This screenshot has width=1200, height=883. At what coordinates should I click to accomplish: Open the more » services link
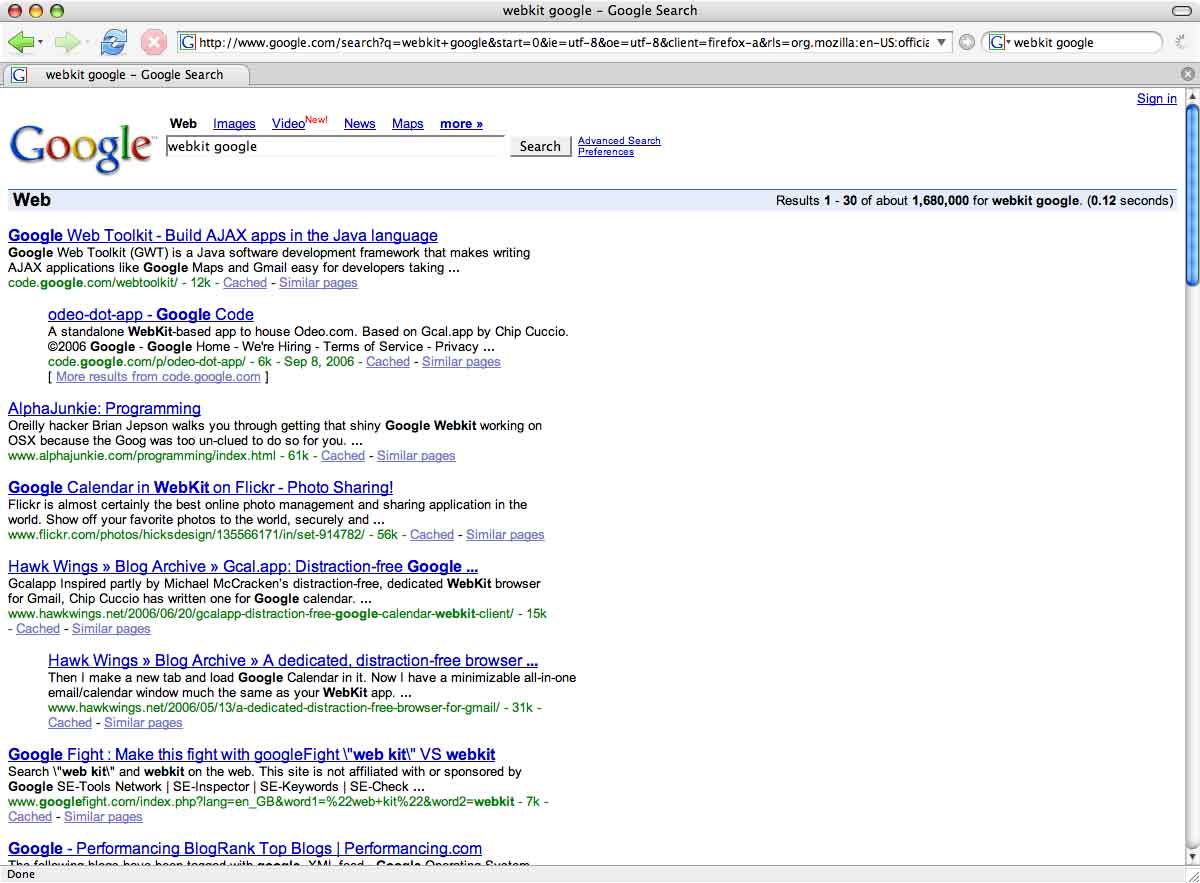461,124
